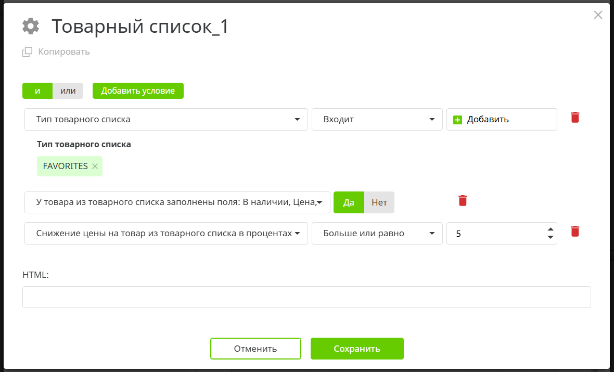Click into the HTML text field

click(306, 297)
